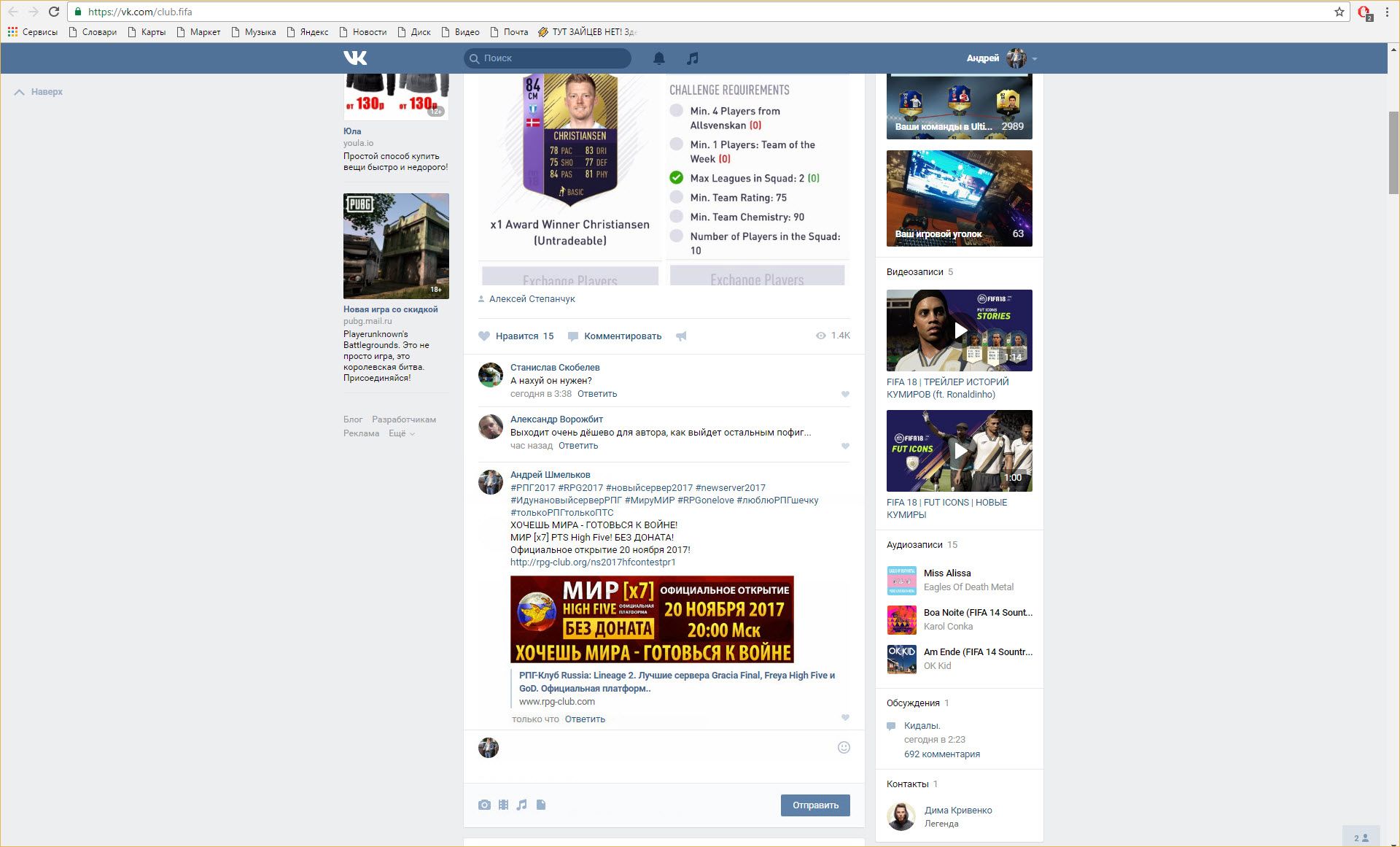Go up with the Наверх chevron
Viewport: 1400px width, 847px height.
tap(20, 92)
